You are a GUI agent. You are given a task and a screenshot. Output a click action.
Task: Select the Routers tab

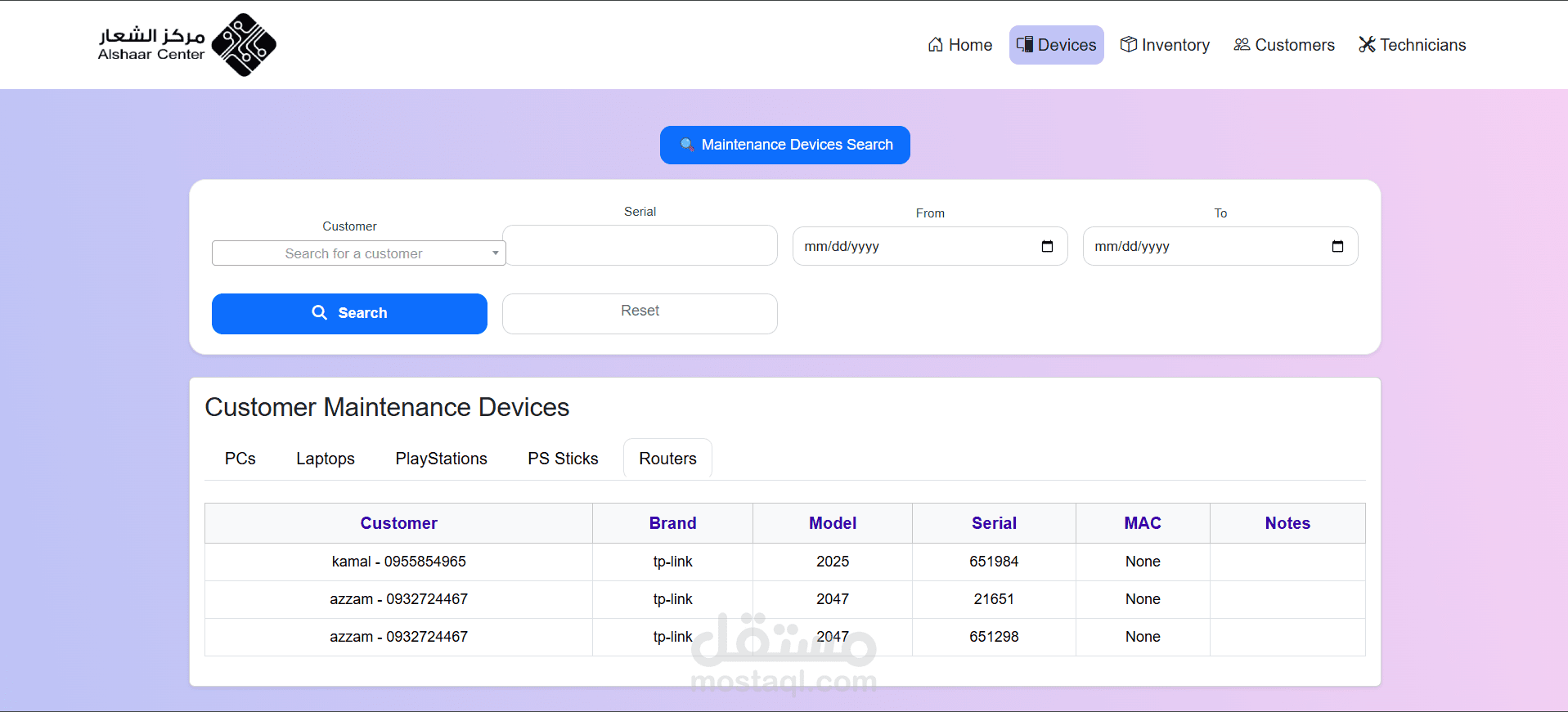pos(668,459)
